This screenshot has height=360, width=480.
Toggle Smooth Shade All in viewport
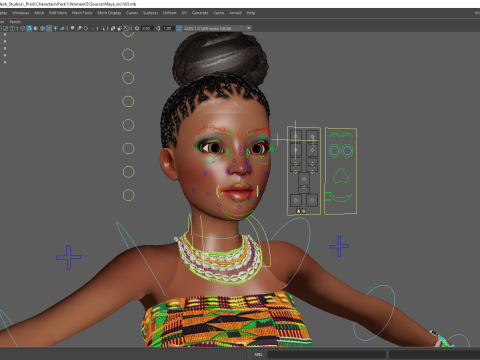29,28
